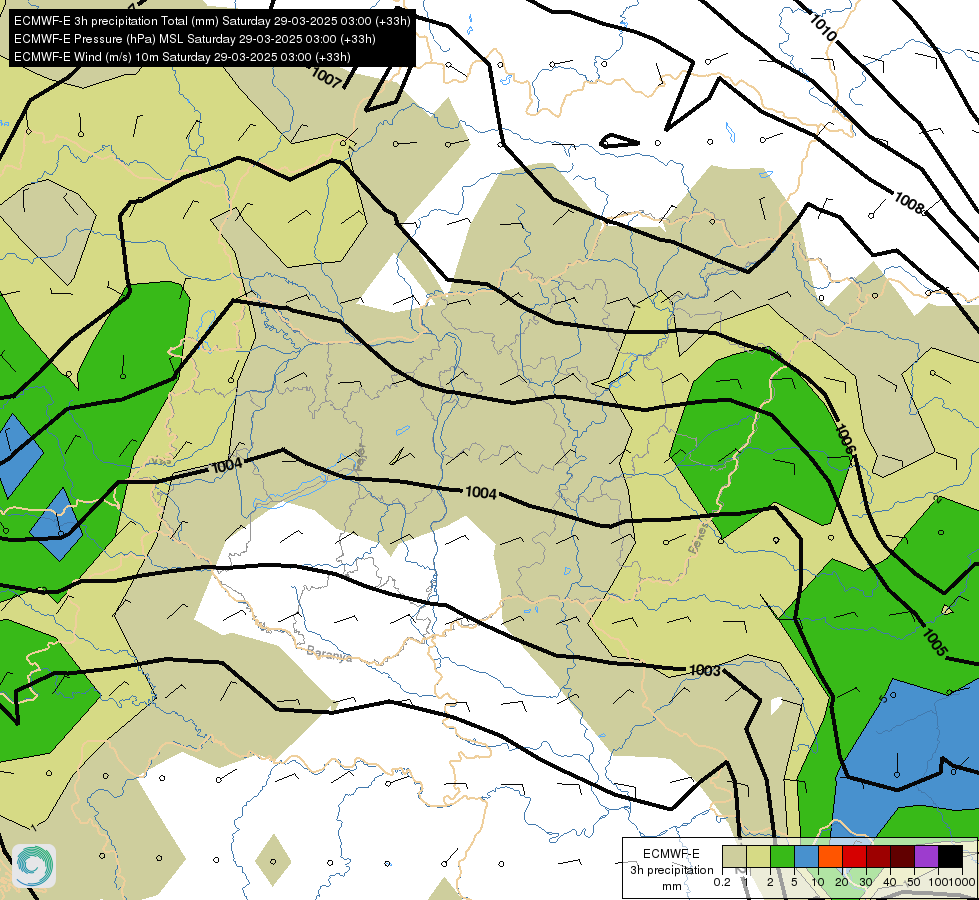Viewport: 979px width, 900px height.
Task: Click the 1006 isobar label
Action: pyautogui.click(x=844, y=439)
